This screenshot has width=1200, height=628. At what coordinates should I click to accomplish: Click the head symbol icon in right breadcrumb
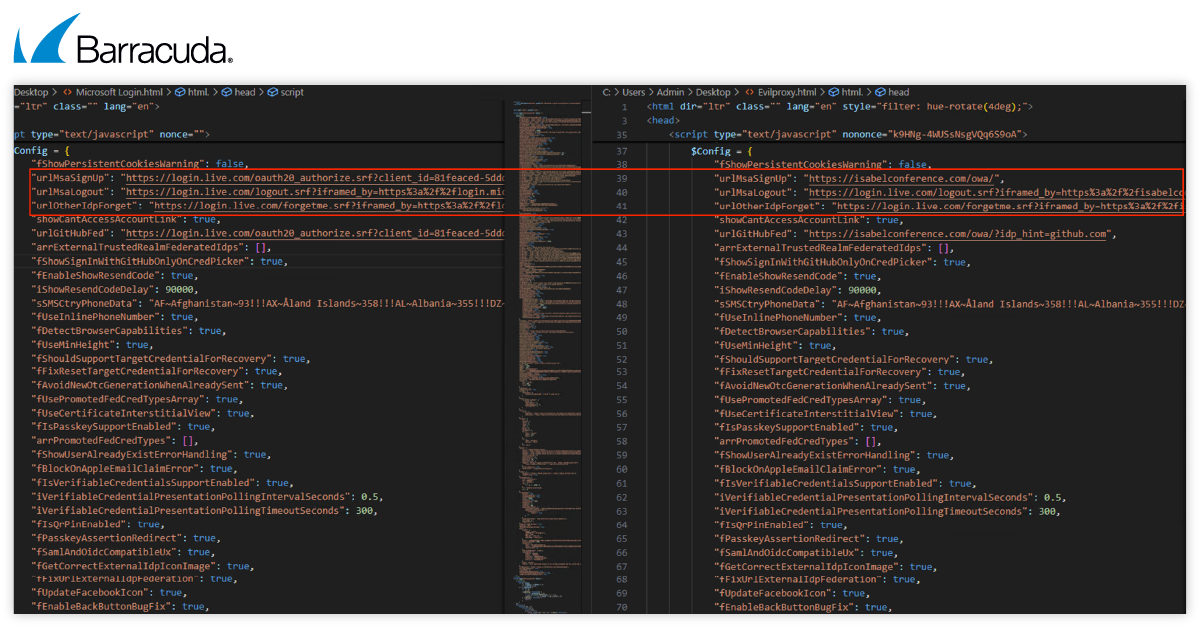point(879,92)
